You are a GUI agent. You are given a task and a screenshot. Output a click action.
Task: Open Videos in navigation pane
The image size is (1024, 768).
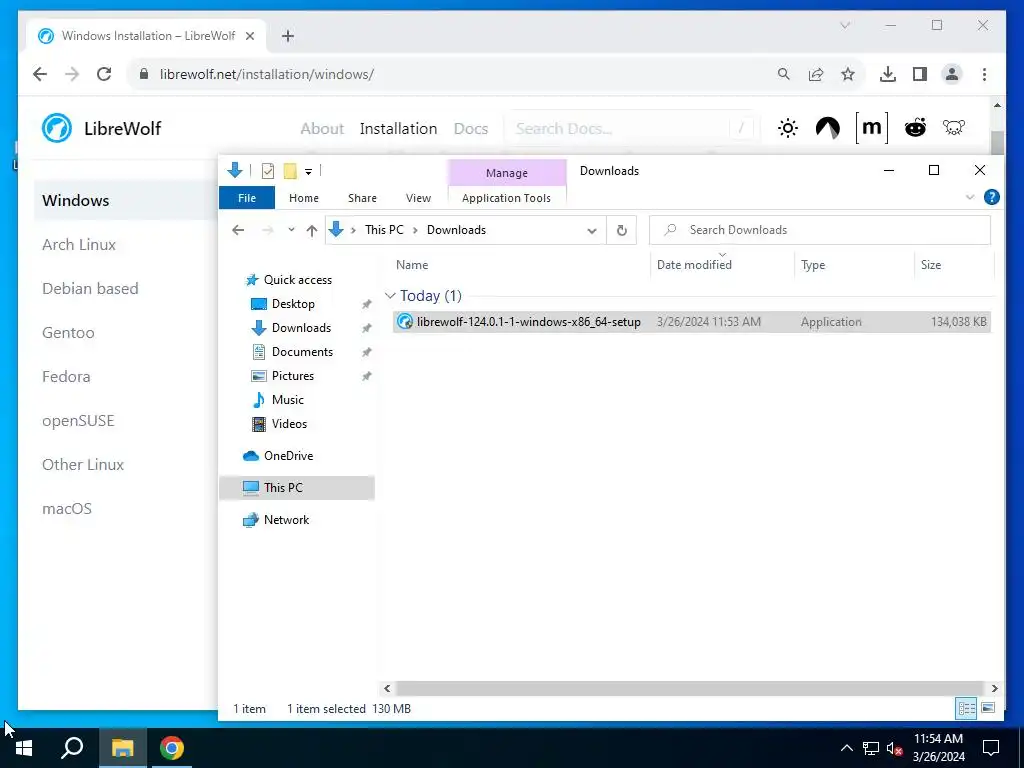289,424
